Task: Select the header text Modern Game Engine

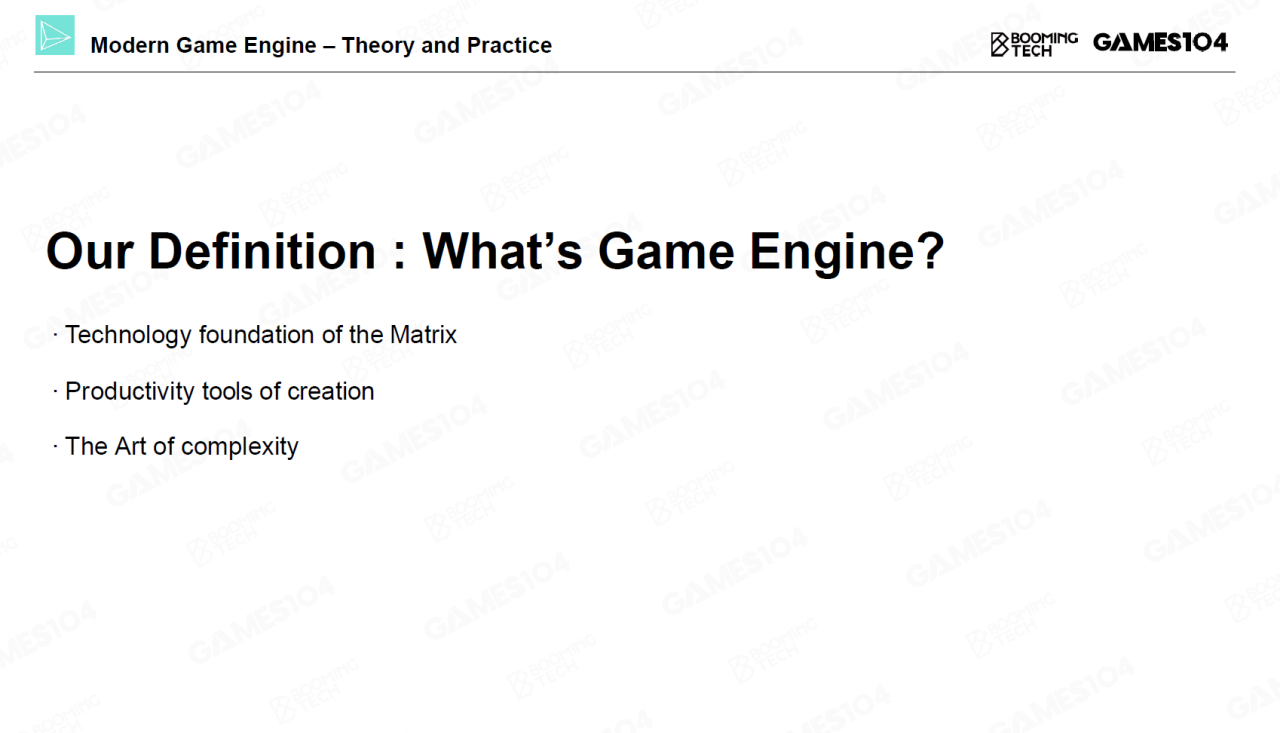Action: tap(210, 46)
